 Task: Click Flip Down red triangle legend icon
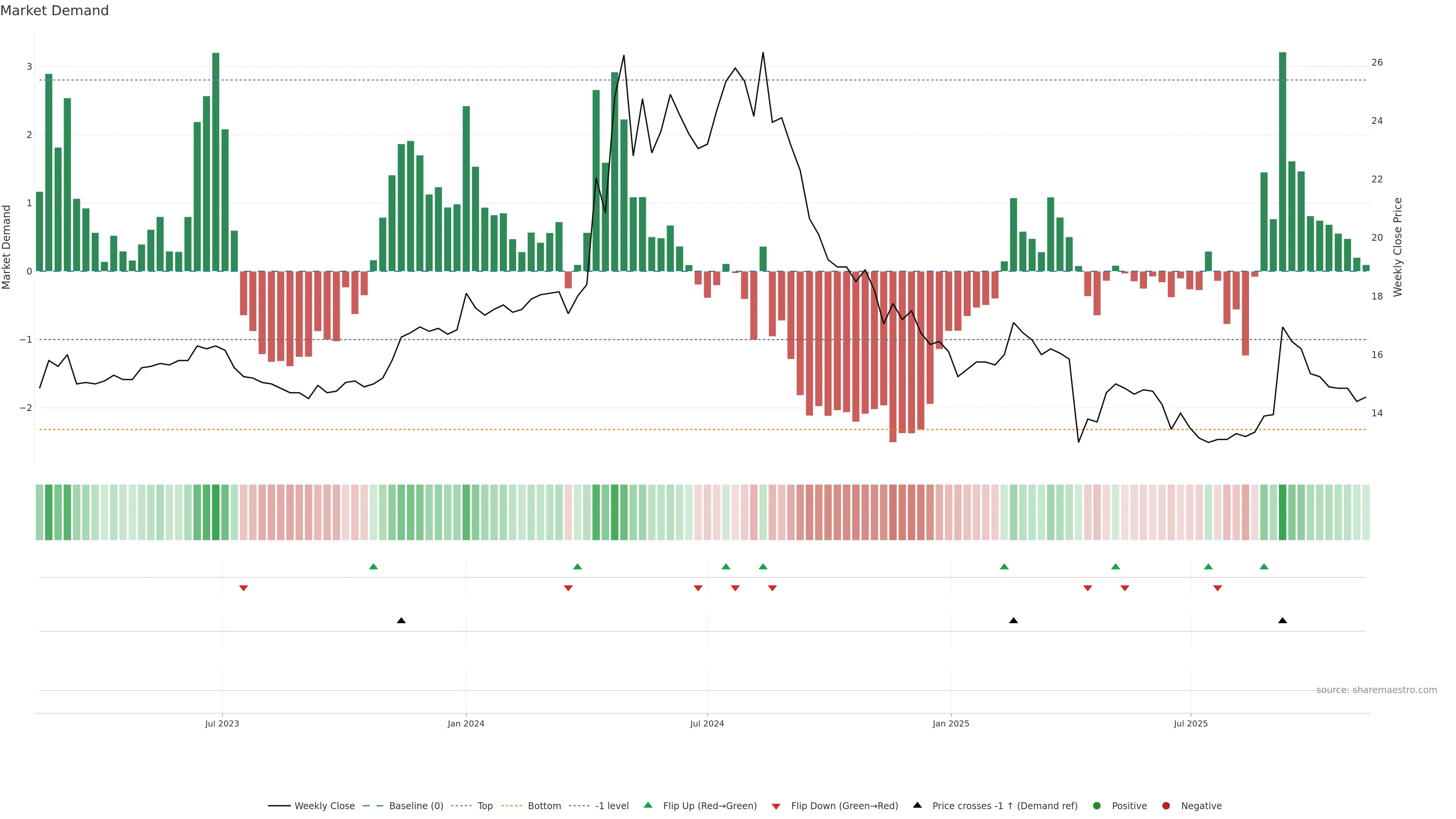pyautogui.click(x=776, y=806)
